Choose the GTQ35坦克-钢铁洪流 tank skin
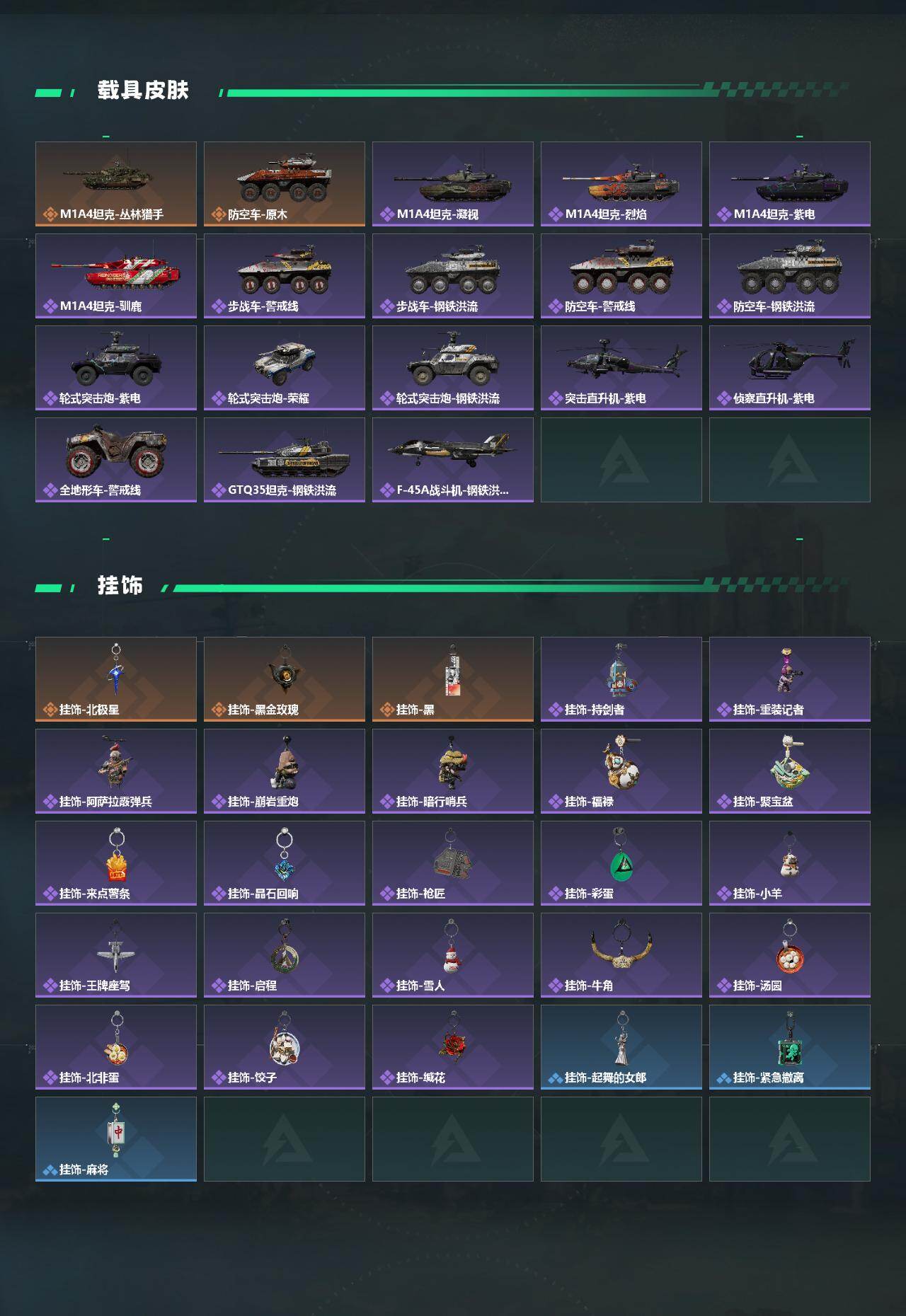The image size is (906, 1316). click(x=285, y=460)
